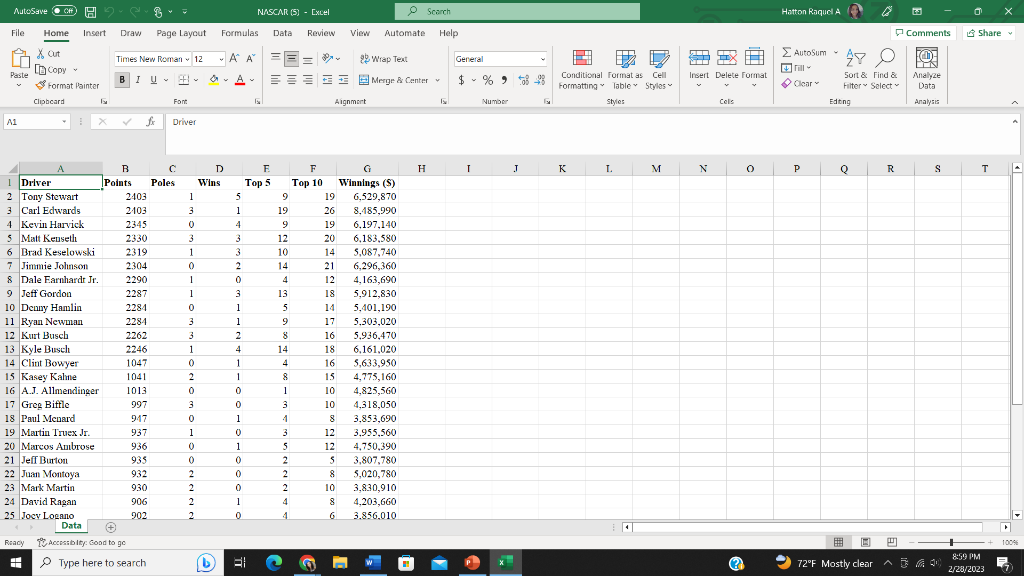This screenshot has height=576, width=1024.
Task: Select the Data sheet tab
Action: (x=71, y=526)
